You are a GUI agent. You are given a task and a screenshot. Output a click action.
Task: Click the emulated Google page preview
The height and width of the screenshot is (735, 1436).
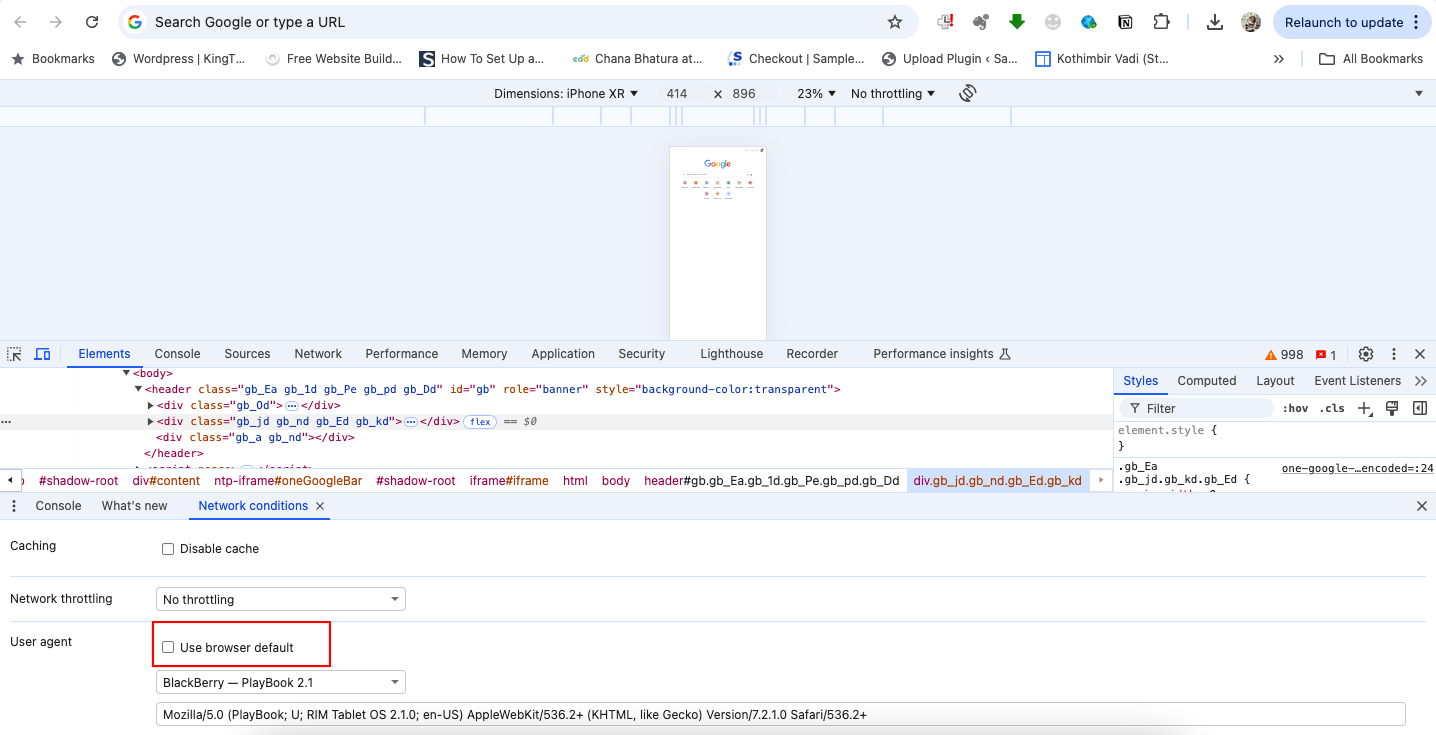click(718, 243)
